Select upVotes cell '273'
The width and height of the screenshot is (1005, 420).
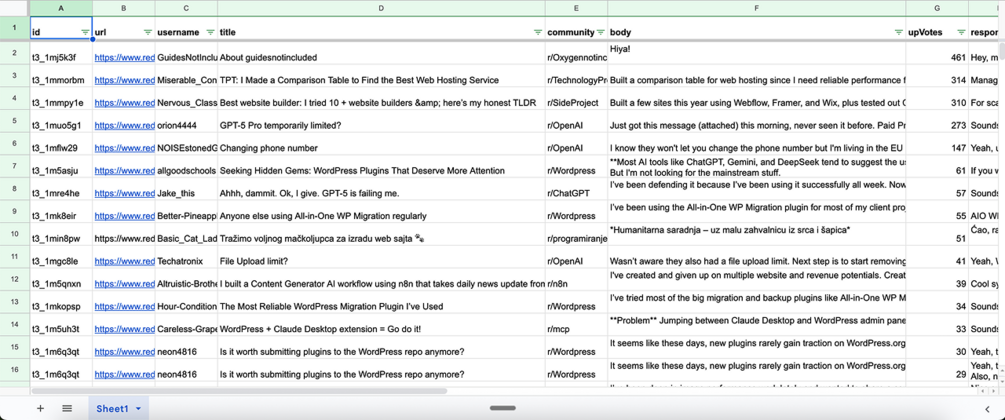[937, 121]
